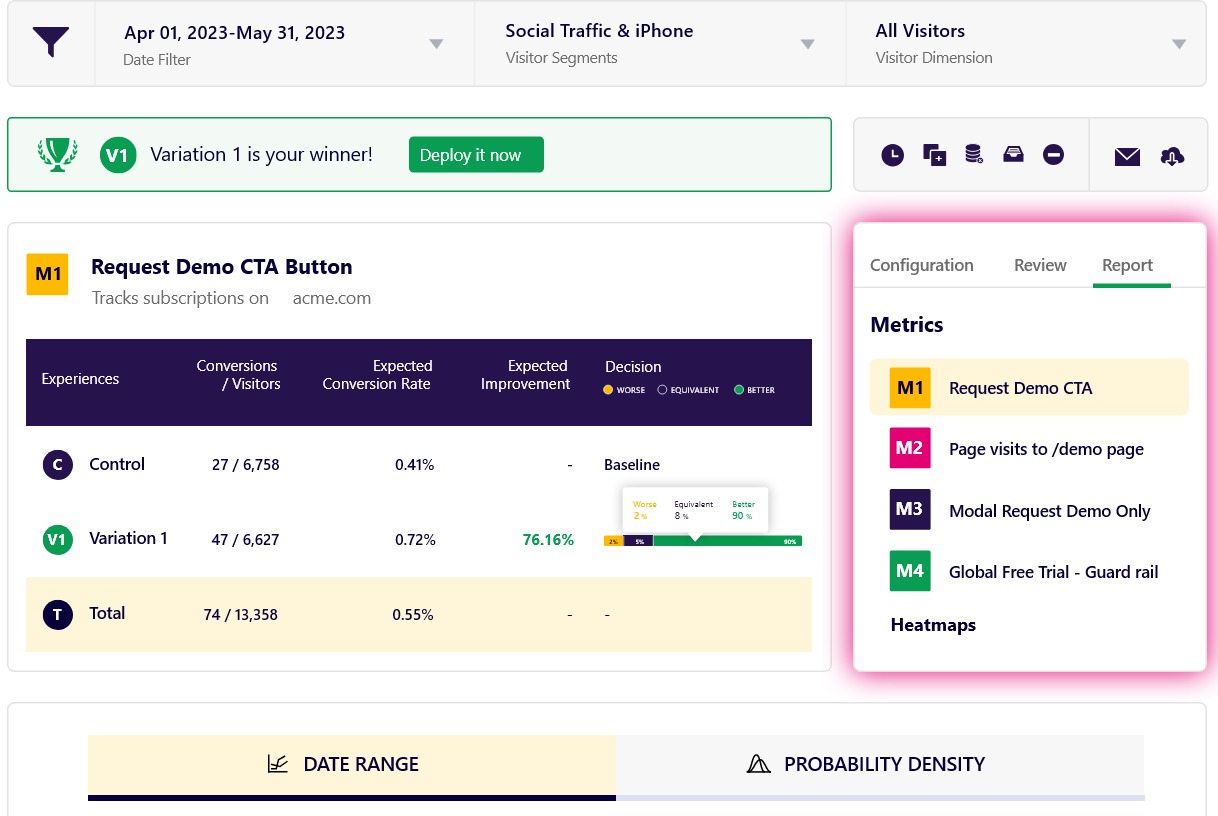The height and width of the screenshot is (816, 1218).
Task: Click the clock history icon
Action: click(892, 155)
